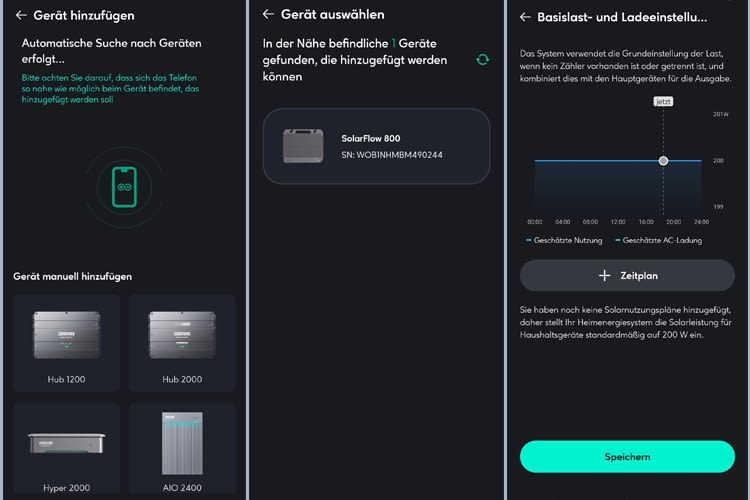Image resolution: width=750 pixels, height=500 pixels.
Task: Click the serial number SN: WOB1NHMBM490244
Action: tap(392, 155)
